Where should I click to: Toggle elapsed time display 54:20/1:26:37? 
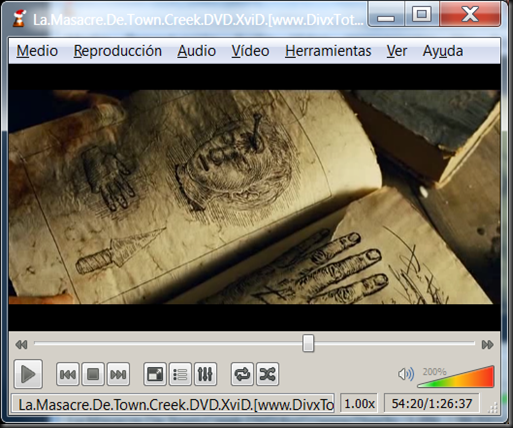432,404
